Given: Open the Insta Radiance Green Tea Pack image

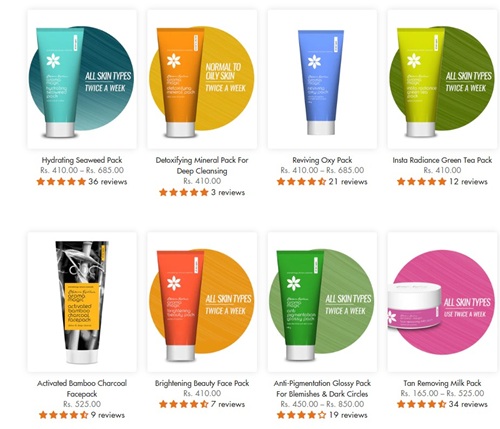Looking at the screenshot, I should click(442, 79).
